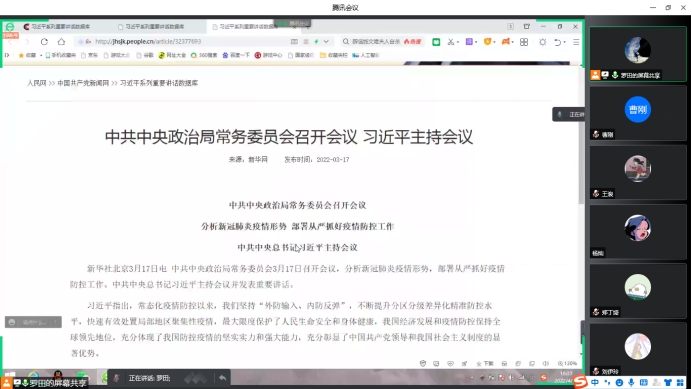Click the download button in status bar
The height and width of the screenshot is (389, 692).
click(485, 363)
